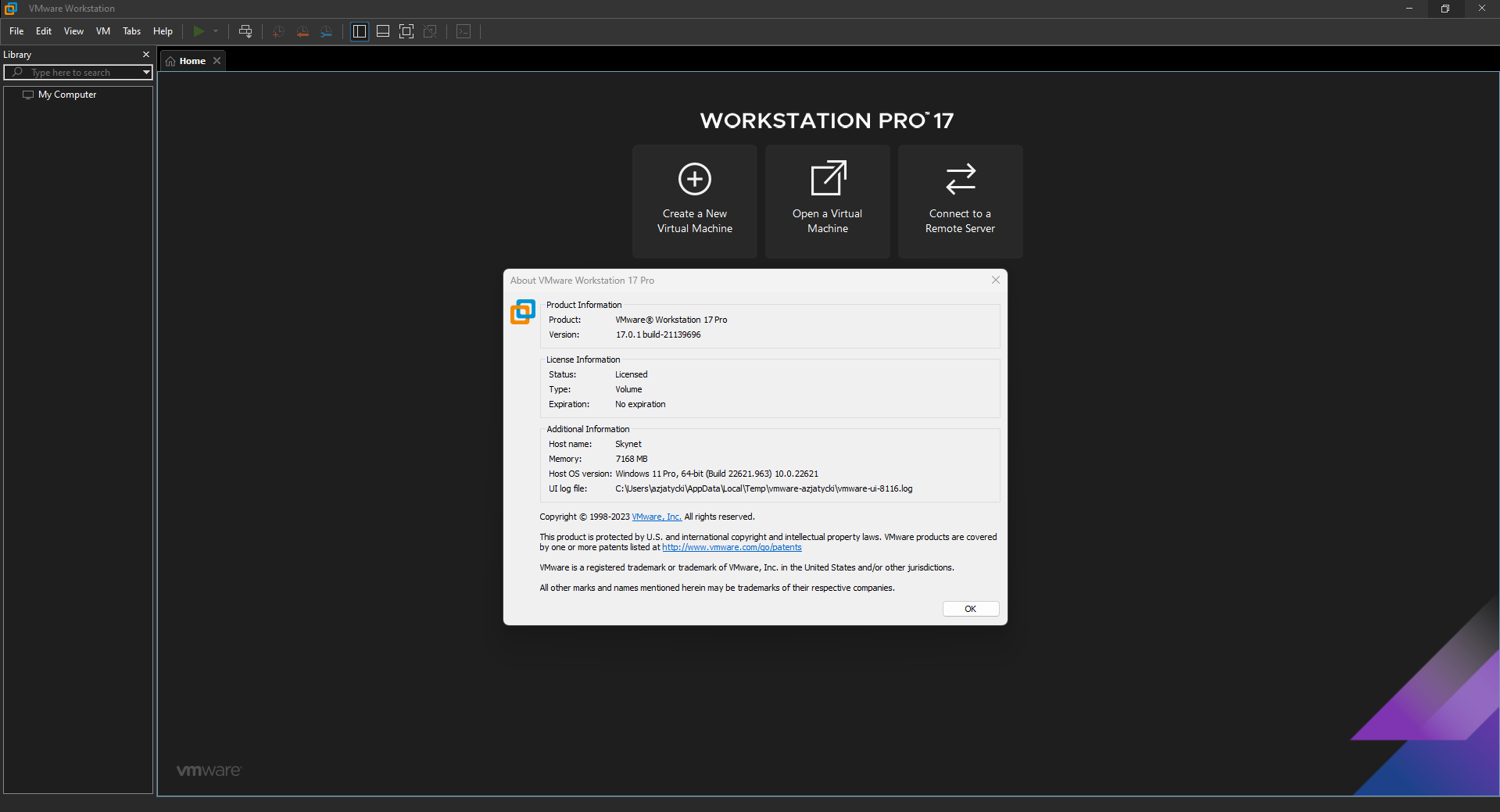Click Create a New Virtual Machine tile
This screenshot has width=1500, height=812.
[695, 202]
